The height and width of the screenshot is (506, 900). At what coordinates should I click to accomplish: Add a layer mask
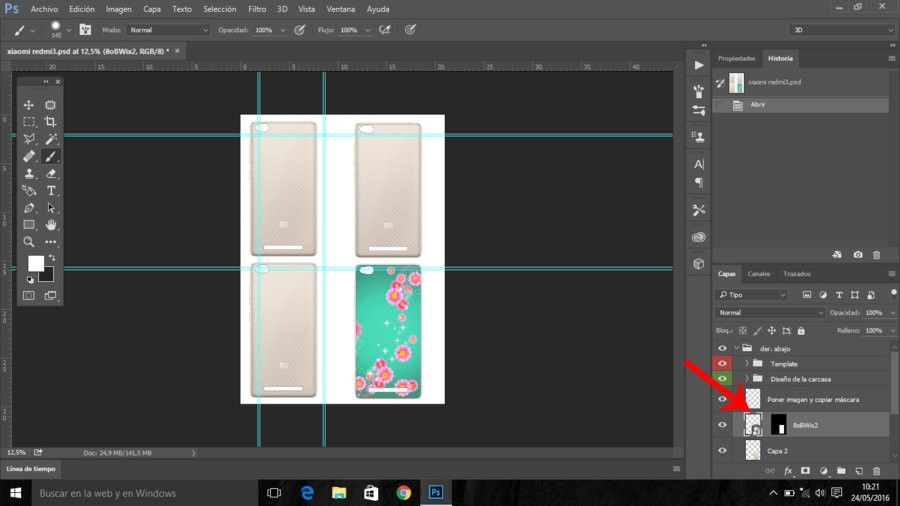tap(805, 471)
